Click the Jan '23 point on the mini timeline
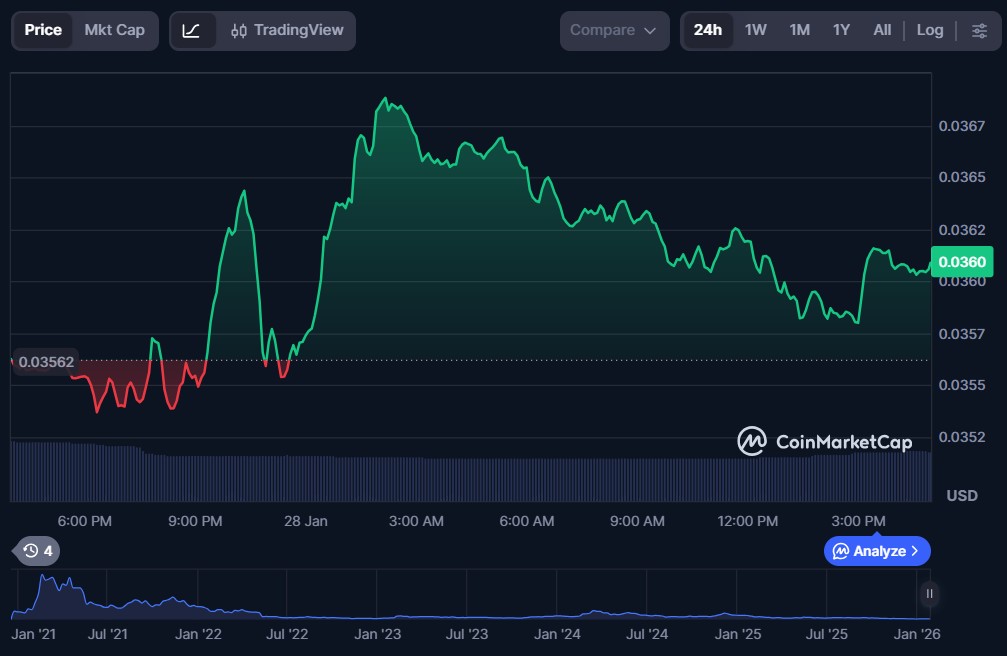Image resolution: width=1007 pixels, height=656 pixels. coord(378,634)
